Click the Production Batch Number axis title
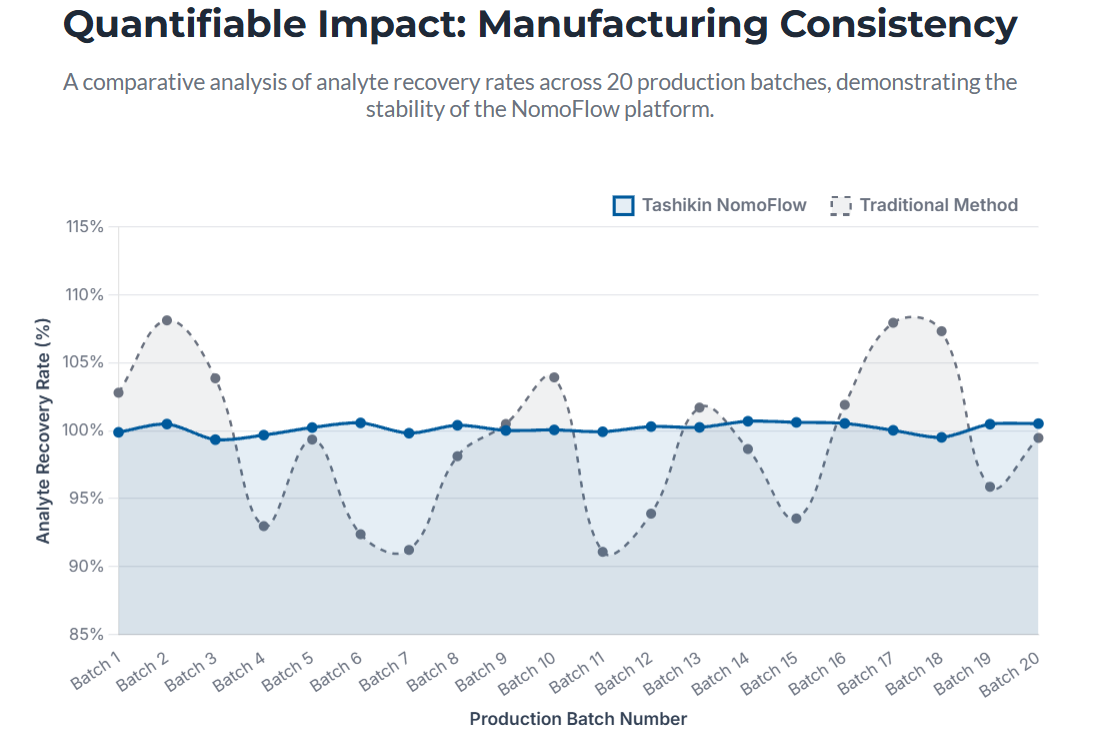Viewport: 1100px width, 745px height. [578, 719]
